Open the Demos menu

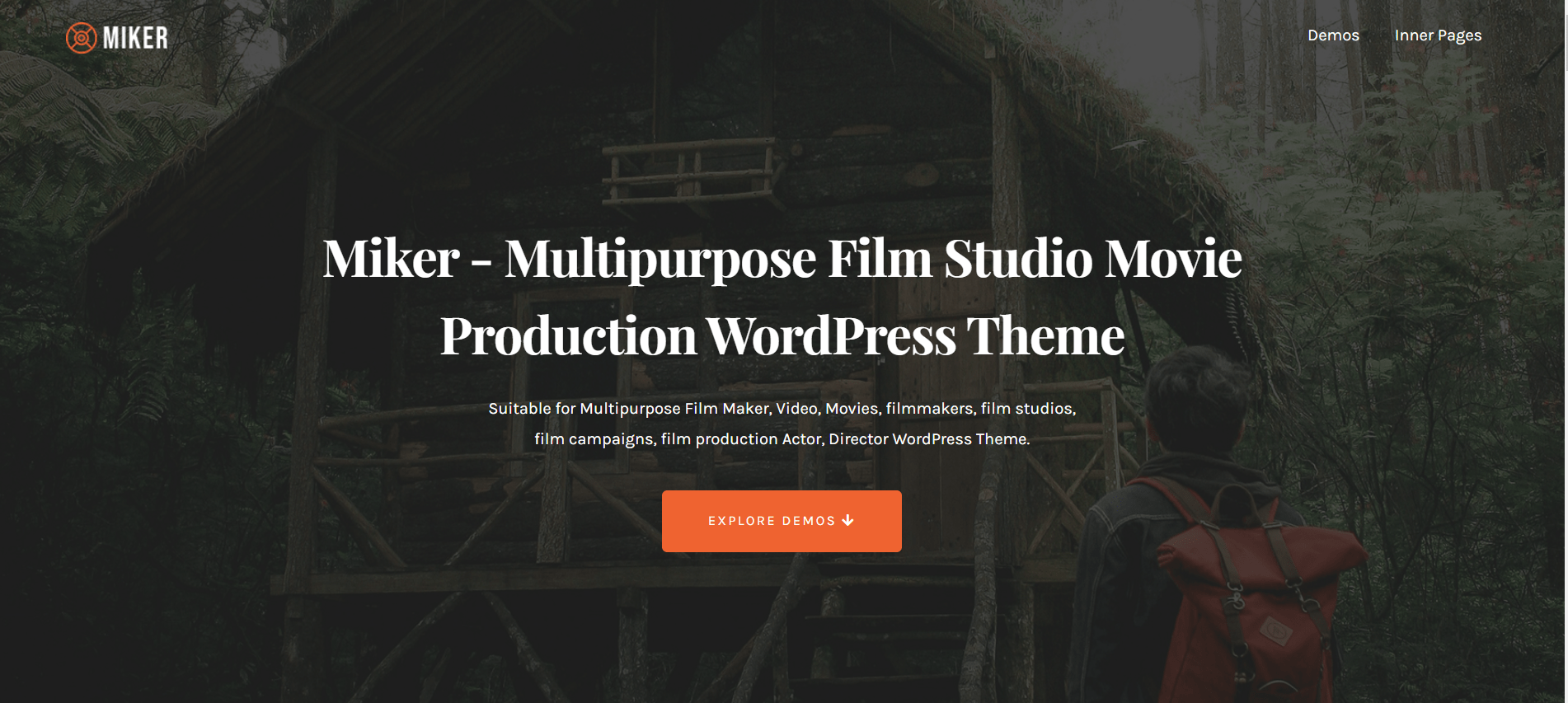tap(1333, 35)
